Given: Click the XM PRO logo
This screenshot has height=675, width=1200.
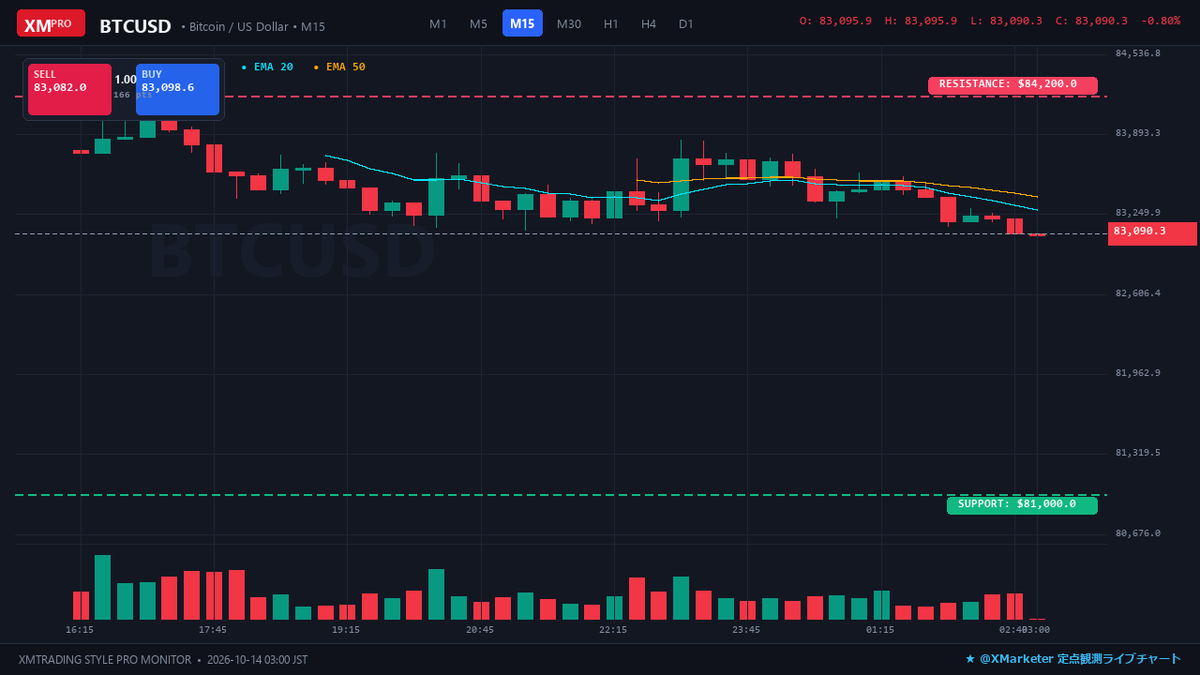Looking at the screenshot, I should coord(51,23).
